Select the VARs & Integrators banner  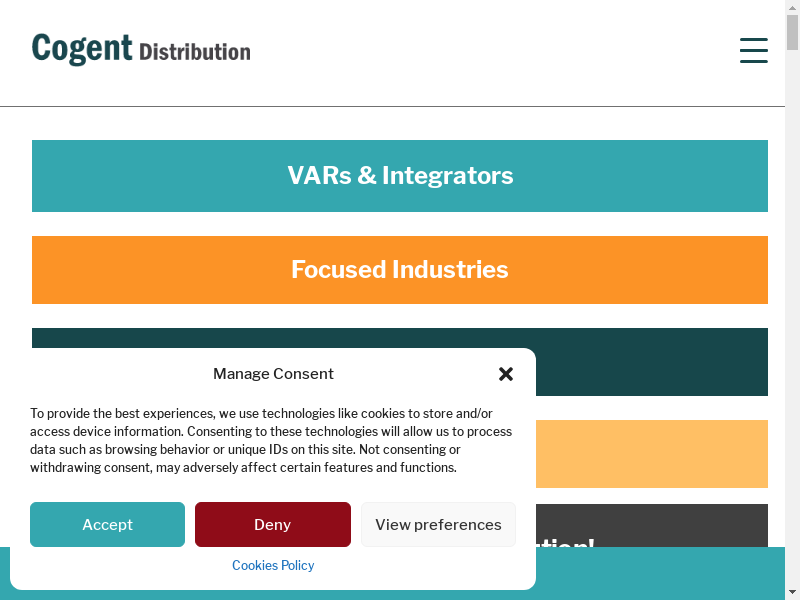(x=400, y=176)
